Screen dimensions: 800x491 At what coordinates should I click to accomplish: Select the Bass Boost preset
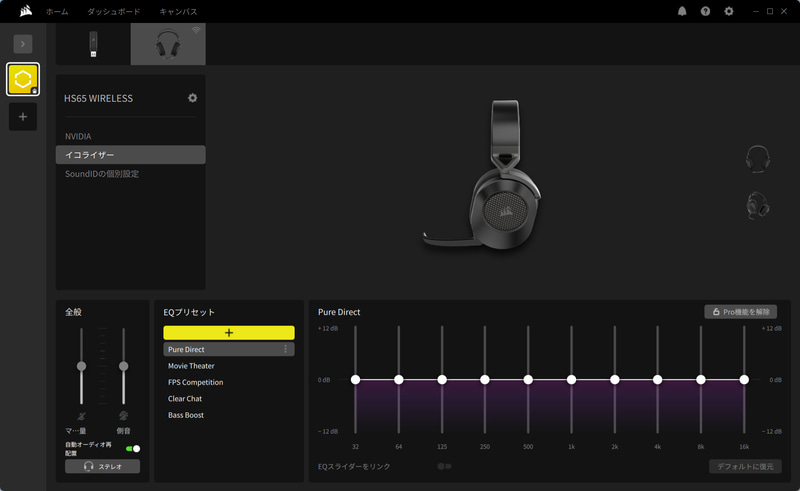click(229, 415)
